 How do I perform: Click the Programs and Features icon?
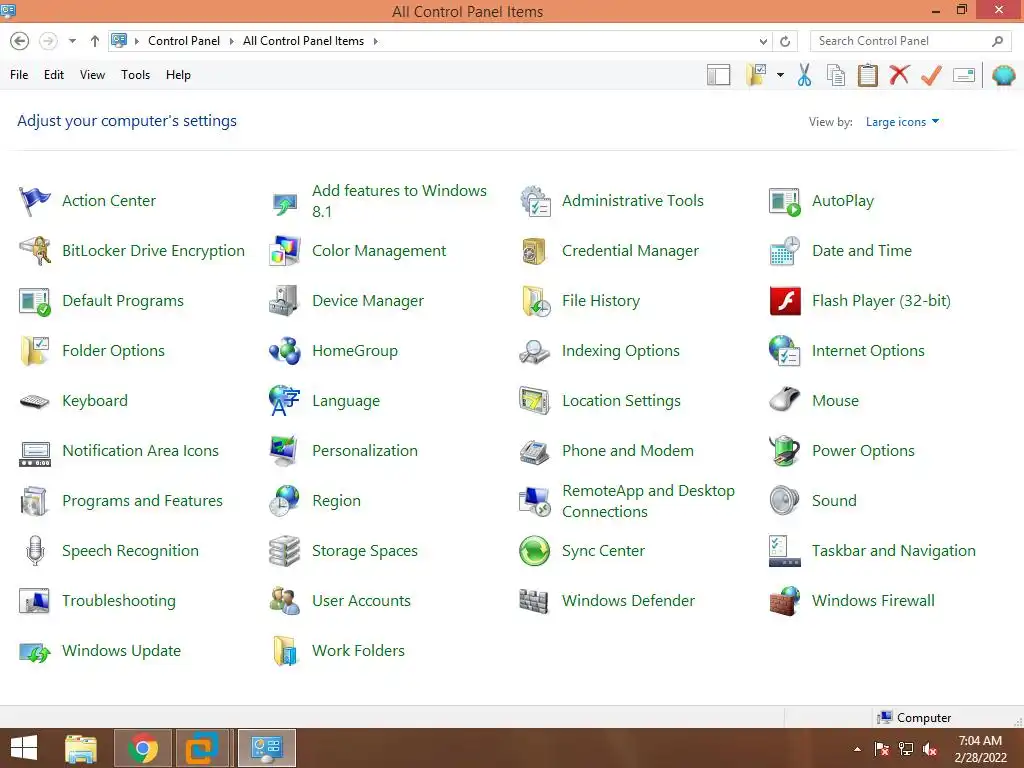[x=35, y=501]
